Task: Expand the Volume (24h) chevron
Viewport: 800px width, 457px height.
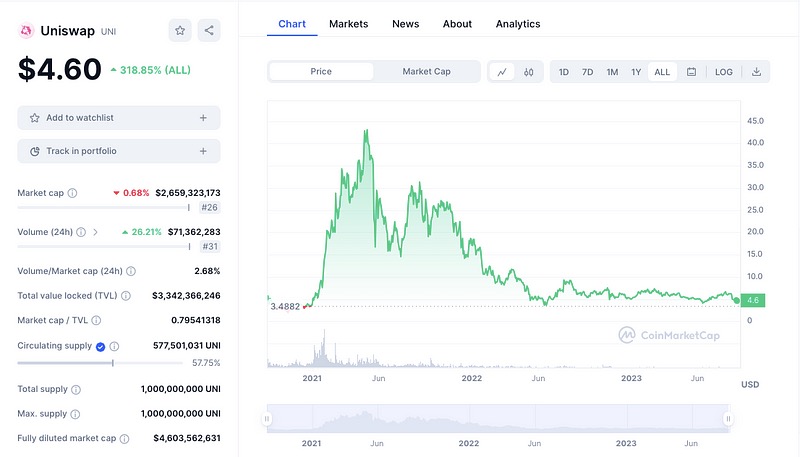Action: (x=95, y=232)
